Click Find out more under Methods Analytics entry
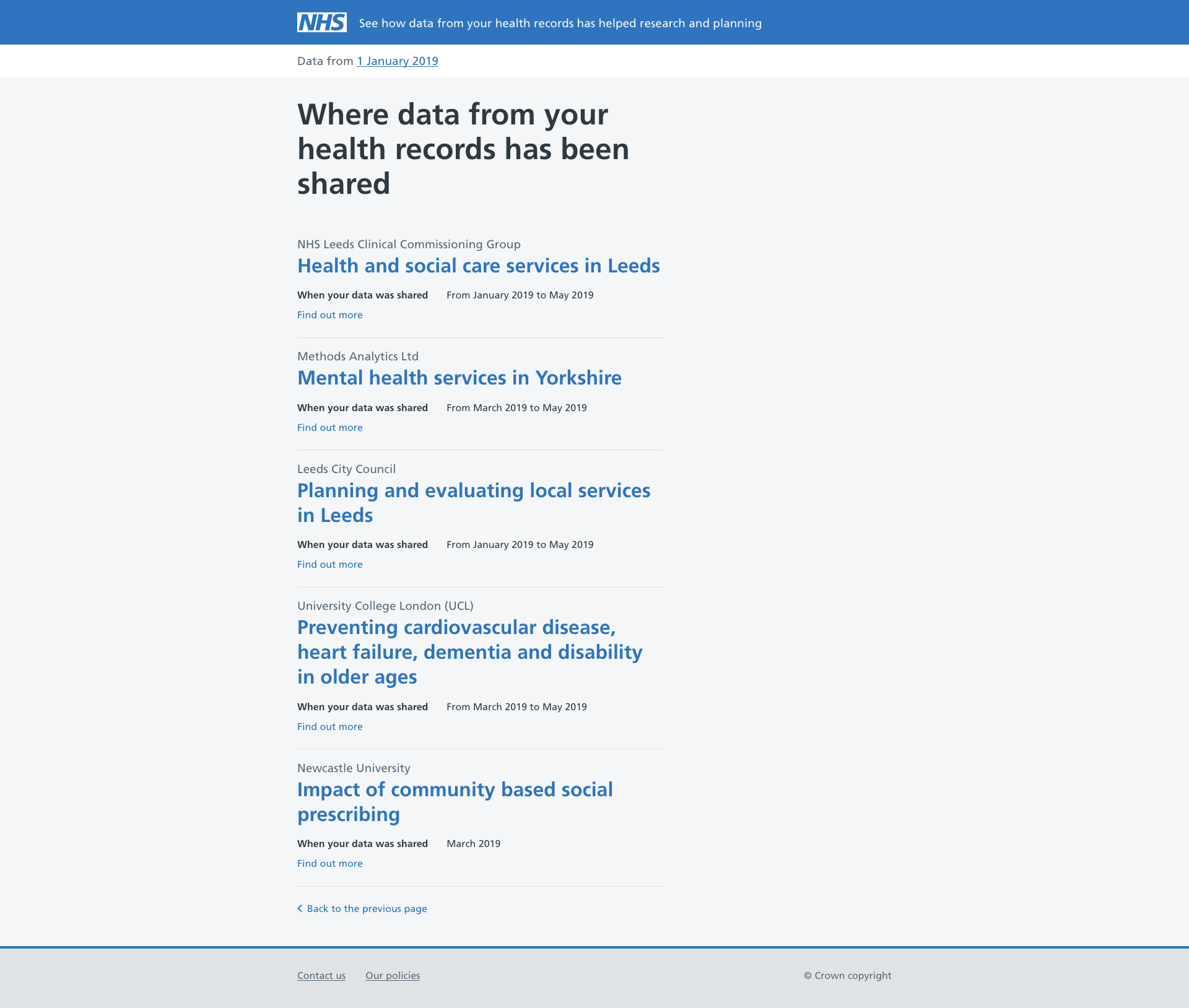The width and height of the screenshot is (1189, 1008). pyautogui.click(x=329, y=427)
